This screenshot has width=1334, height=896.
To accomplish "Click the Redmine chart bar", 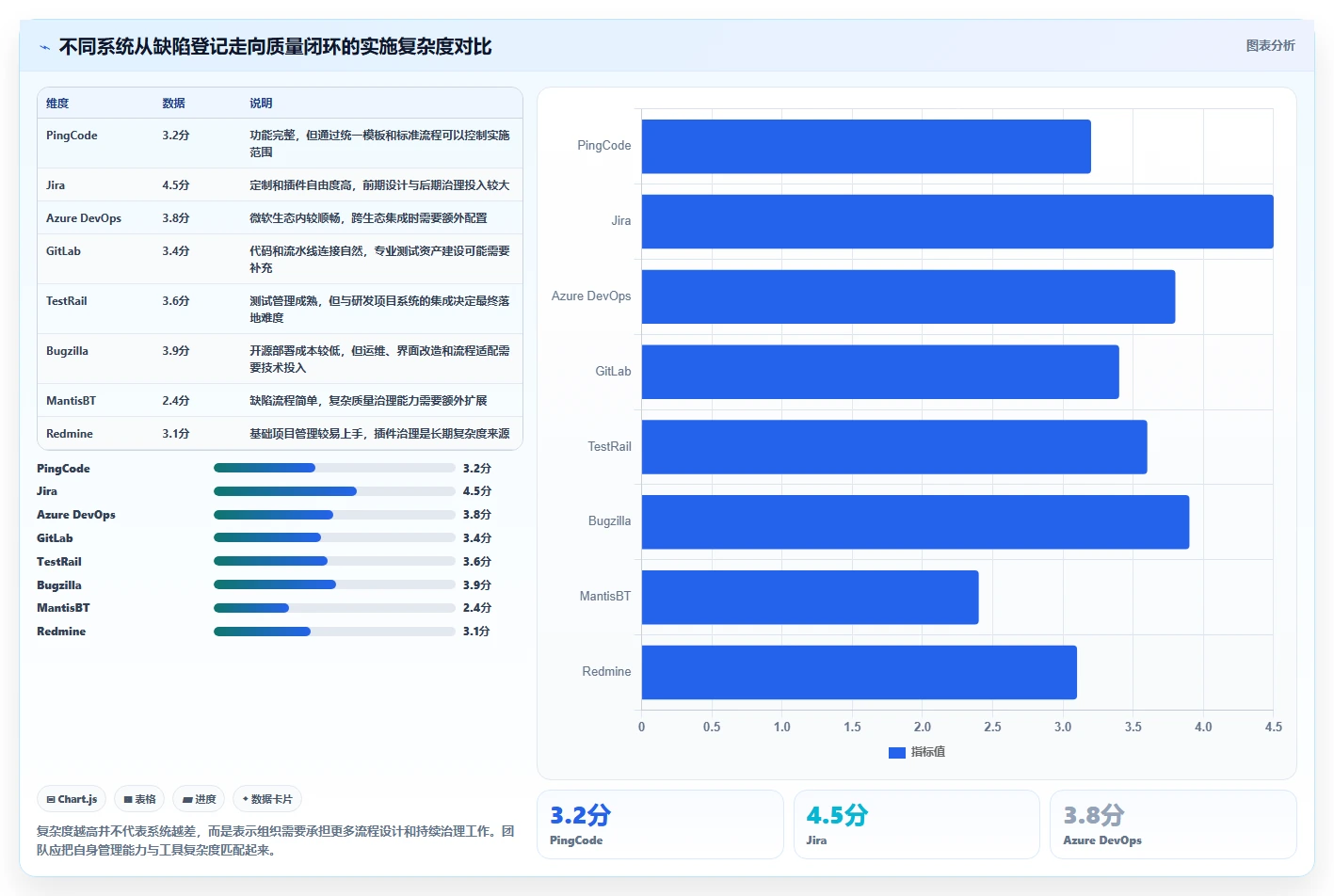I will (x=859, y=672).
